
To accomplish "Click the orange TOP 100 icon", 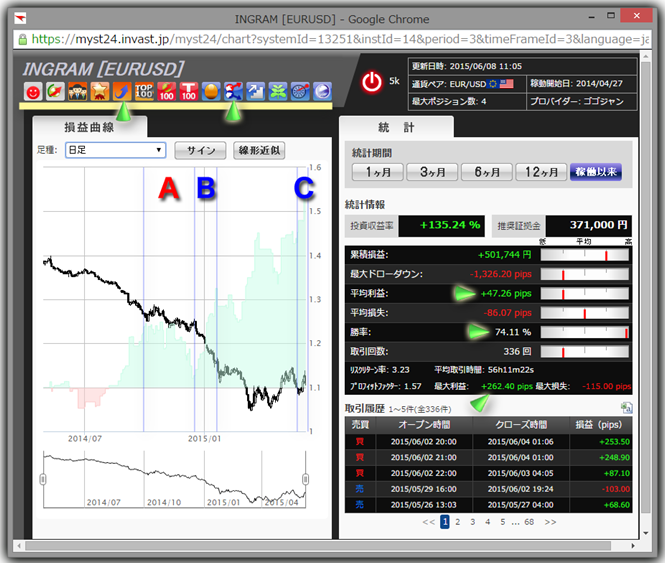I will (144, 91).
